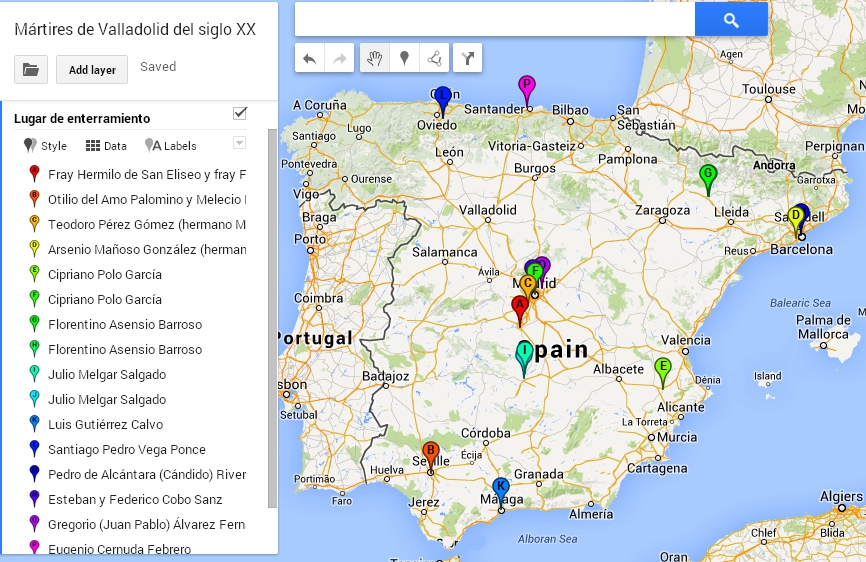Open the Style options for layer
This screenshot has width=866, height=562.
tap(45, 146)
